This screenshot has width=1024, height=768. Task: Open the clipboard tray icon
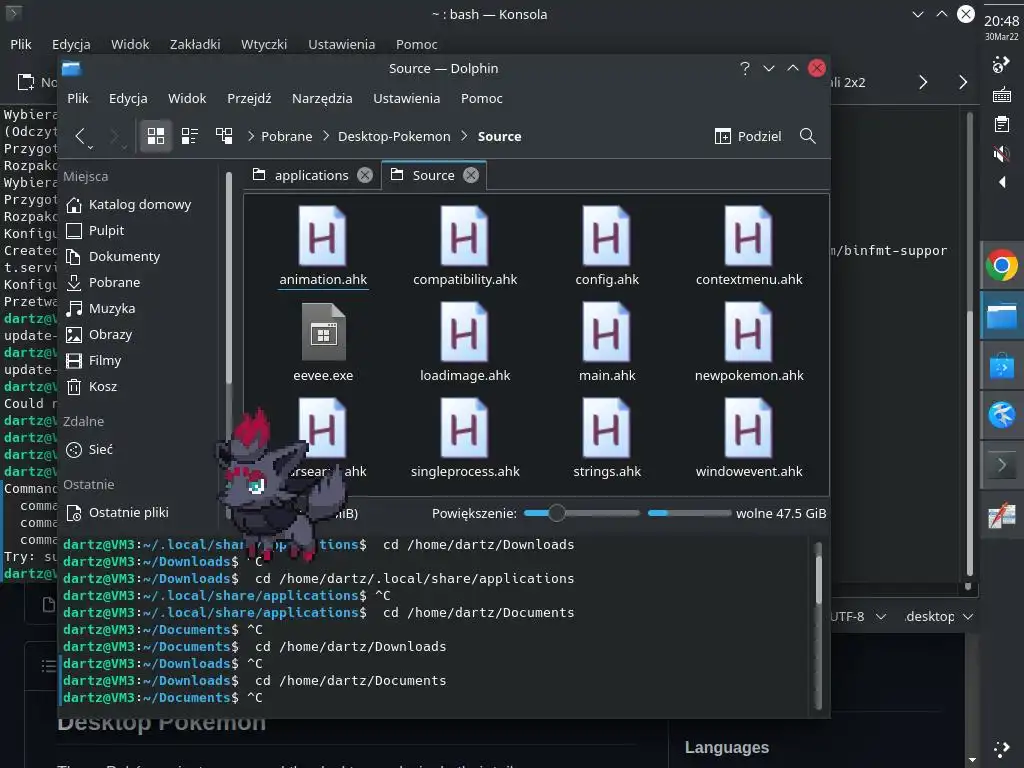click(1001, 124)
